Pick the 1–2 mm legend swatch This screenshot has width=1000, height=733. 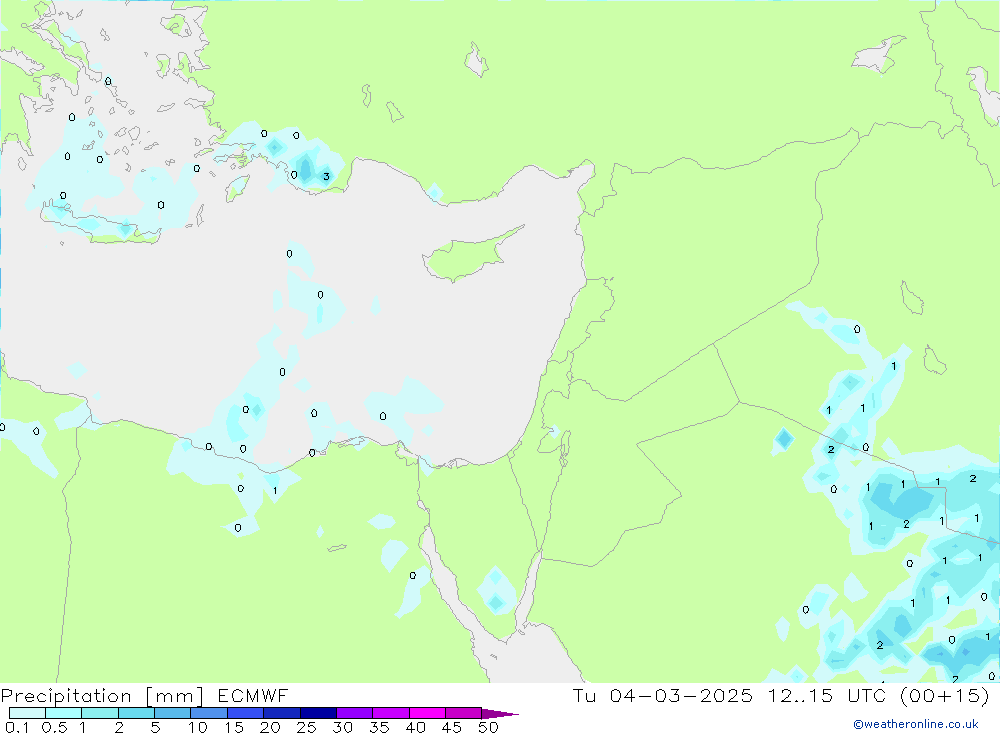pos(99,713)
